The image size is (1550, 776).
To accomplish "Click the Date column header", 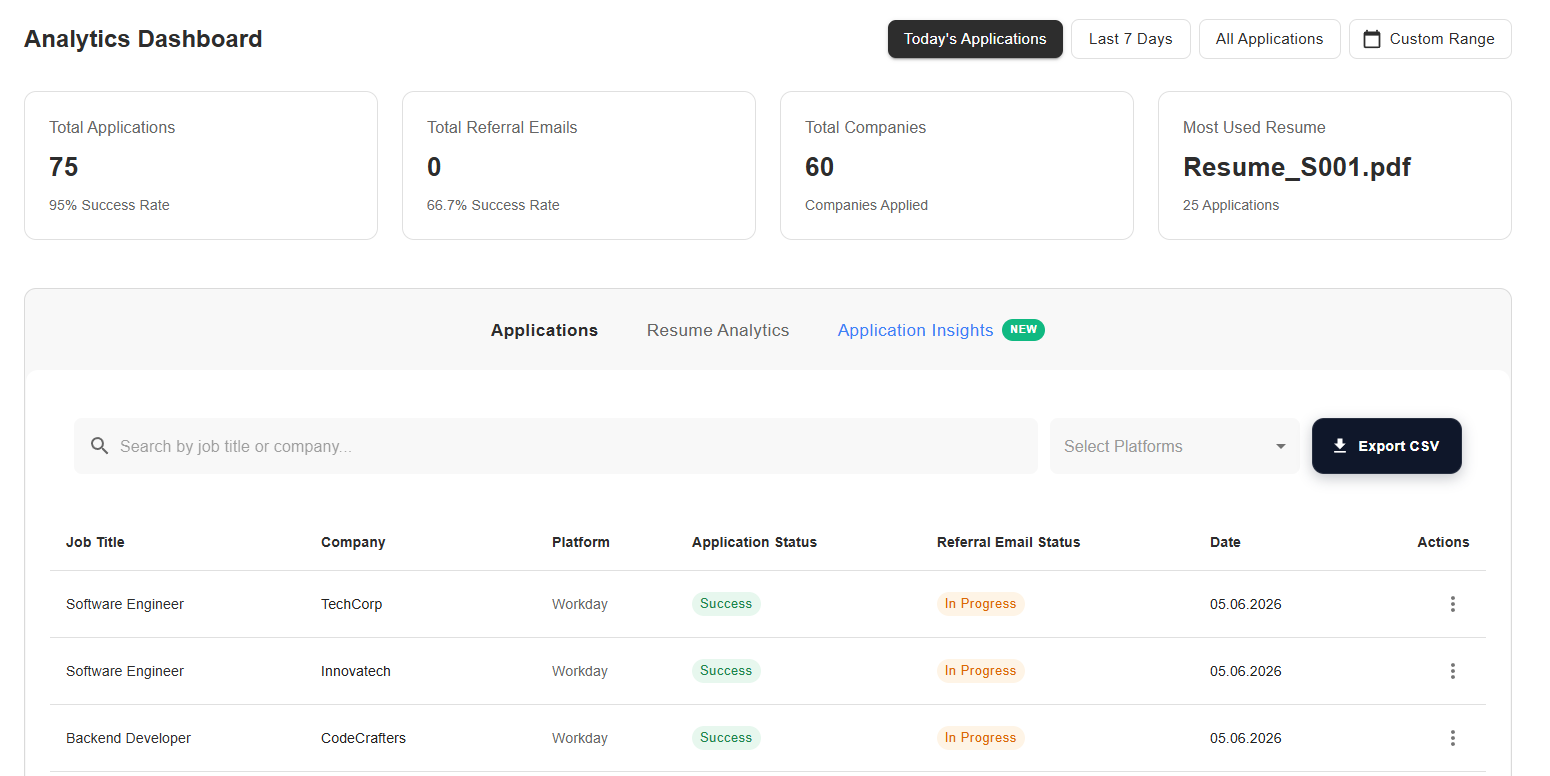I will (x=1225, y=542).
